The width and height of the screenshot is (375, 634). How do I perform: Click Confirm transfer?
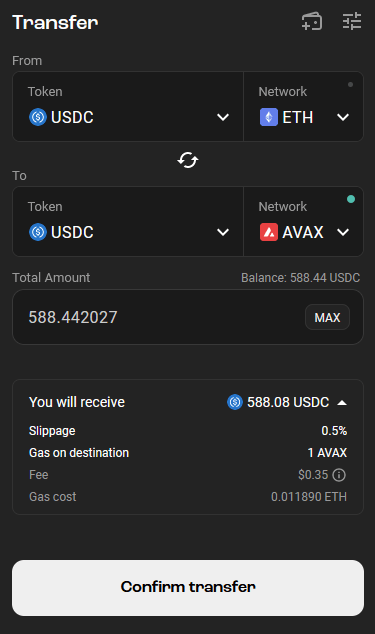coord(188,588)
